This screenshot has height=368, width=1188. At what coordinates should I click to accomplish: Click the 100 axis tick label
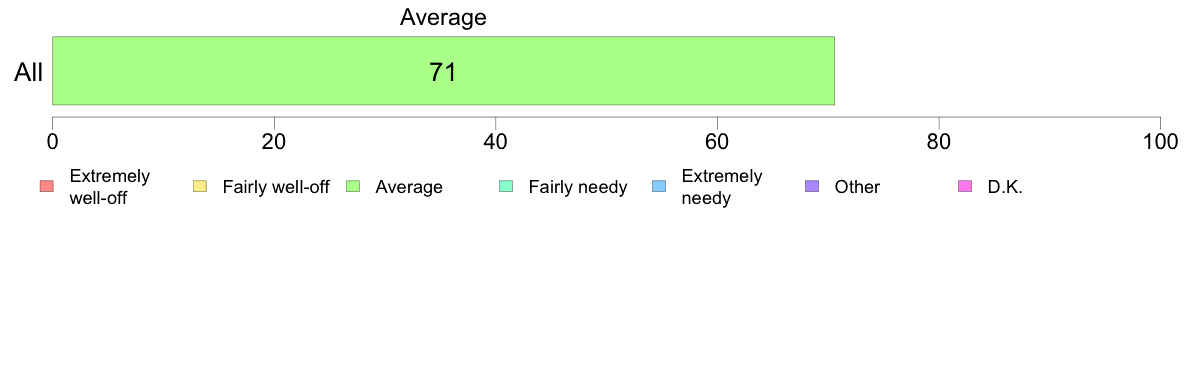(x=1160, y=141)
